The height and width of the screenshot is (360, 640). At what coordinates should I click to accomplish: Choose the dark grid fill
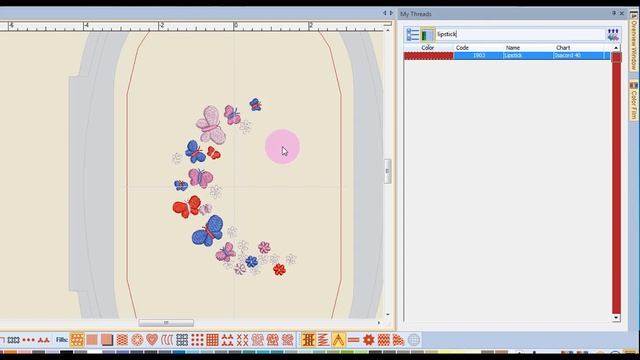pyautogui.click(x=182, y=340)
